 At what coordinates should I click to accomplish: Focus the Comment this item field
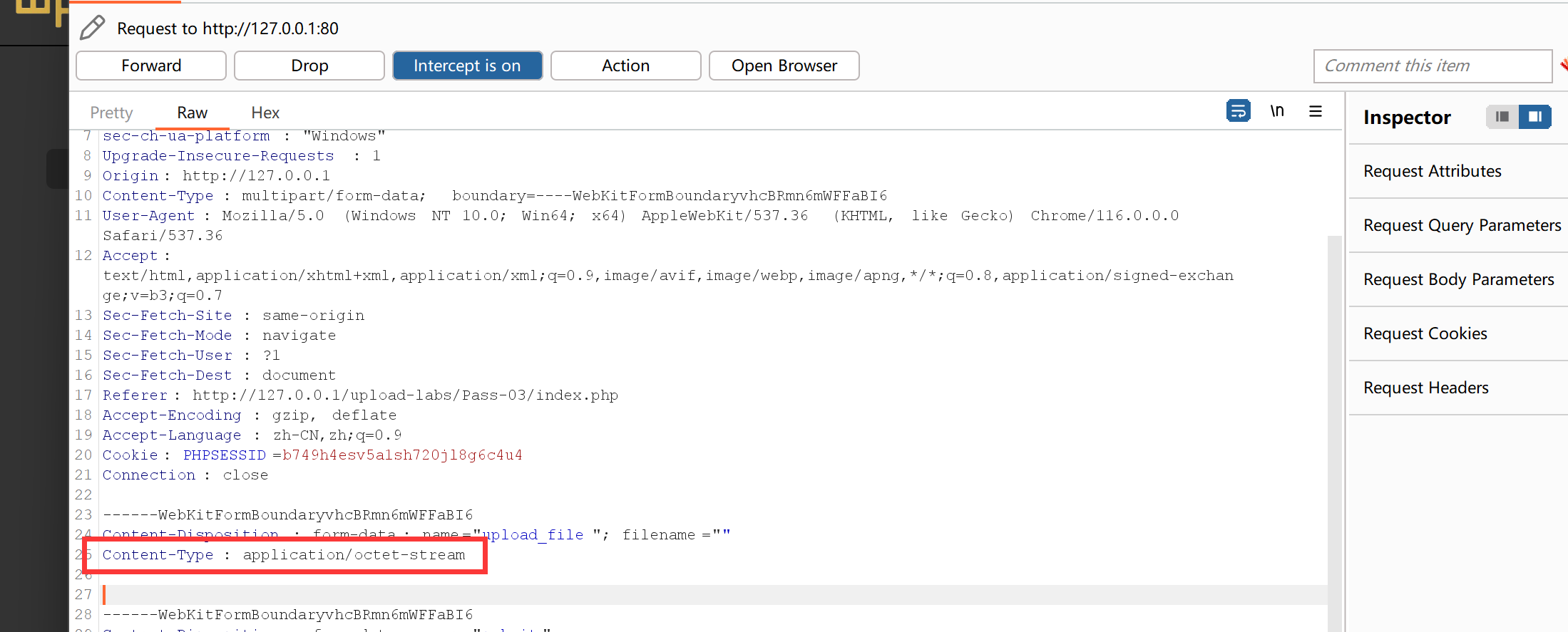pyautogui.click(x=1433, y=66)
